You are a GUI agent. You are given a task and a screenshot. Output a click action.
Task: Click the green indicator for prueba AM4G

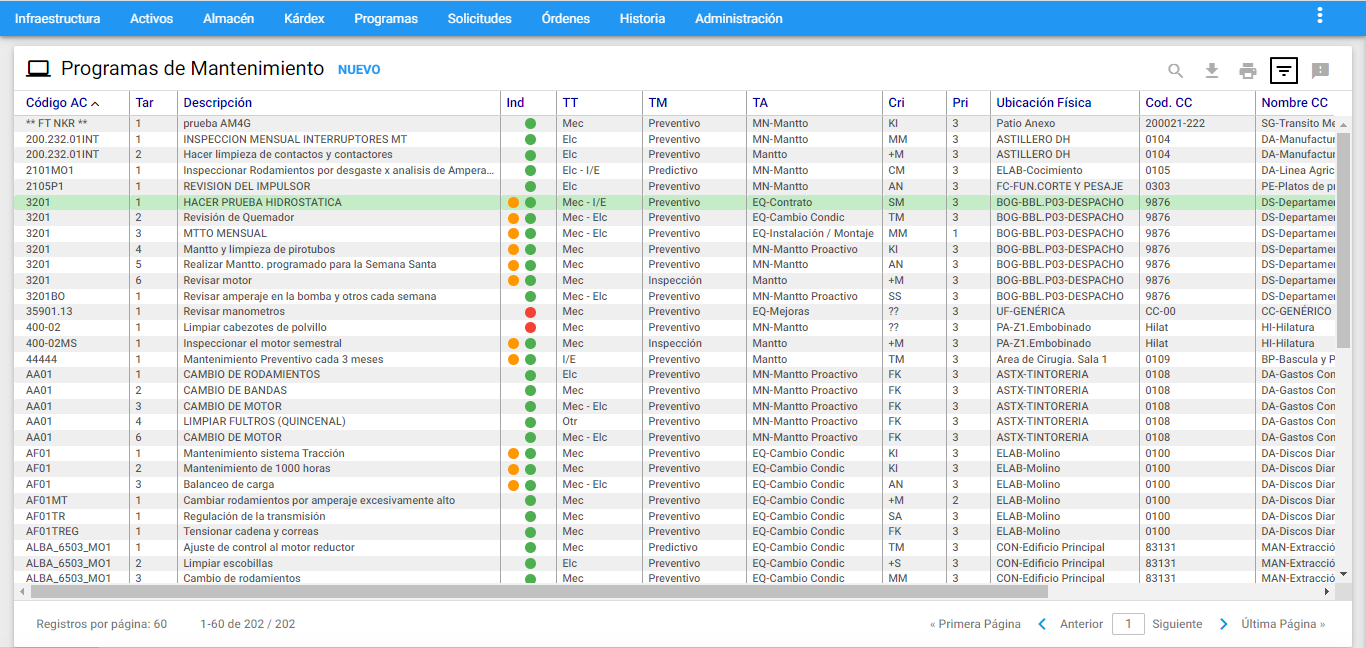[x=530, y=124]
